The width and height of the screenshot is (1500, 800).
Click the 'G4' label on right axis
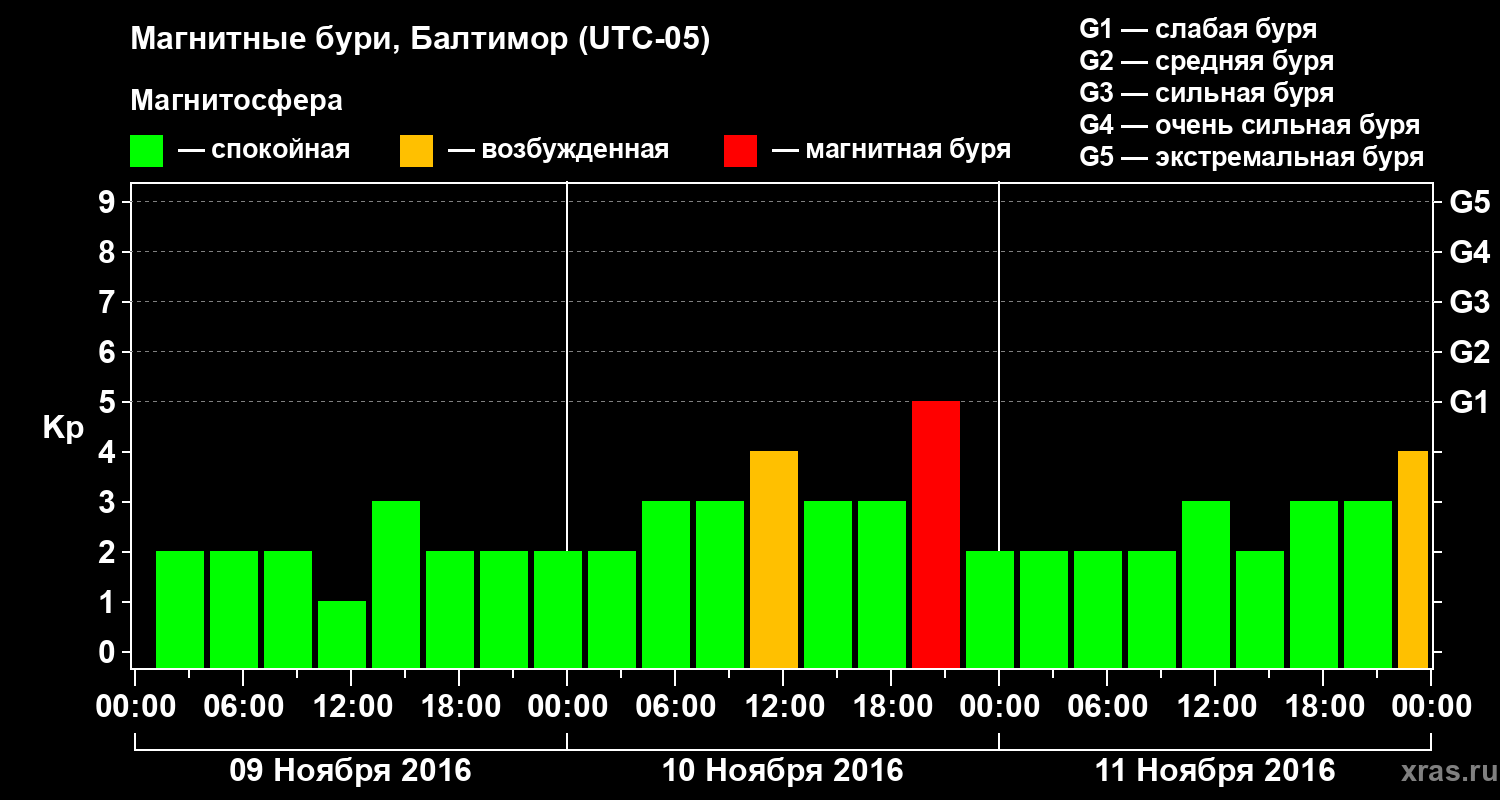coord(1469,252)
